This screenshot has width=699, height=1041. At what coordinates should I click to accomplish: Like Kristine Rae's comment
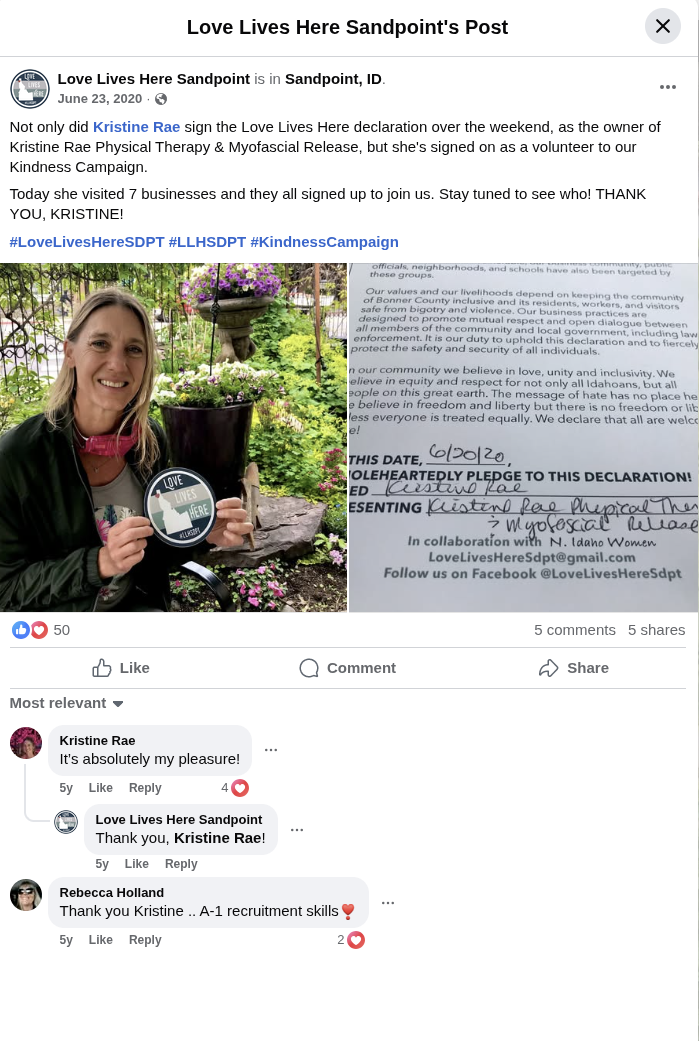point(100,788)
